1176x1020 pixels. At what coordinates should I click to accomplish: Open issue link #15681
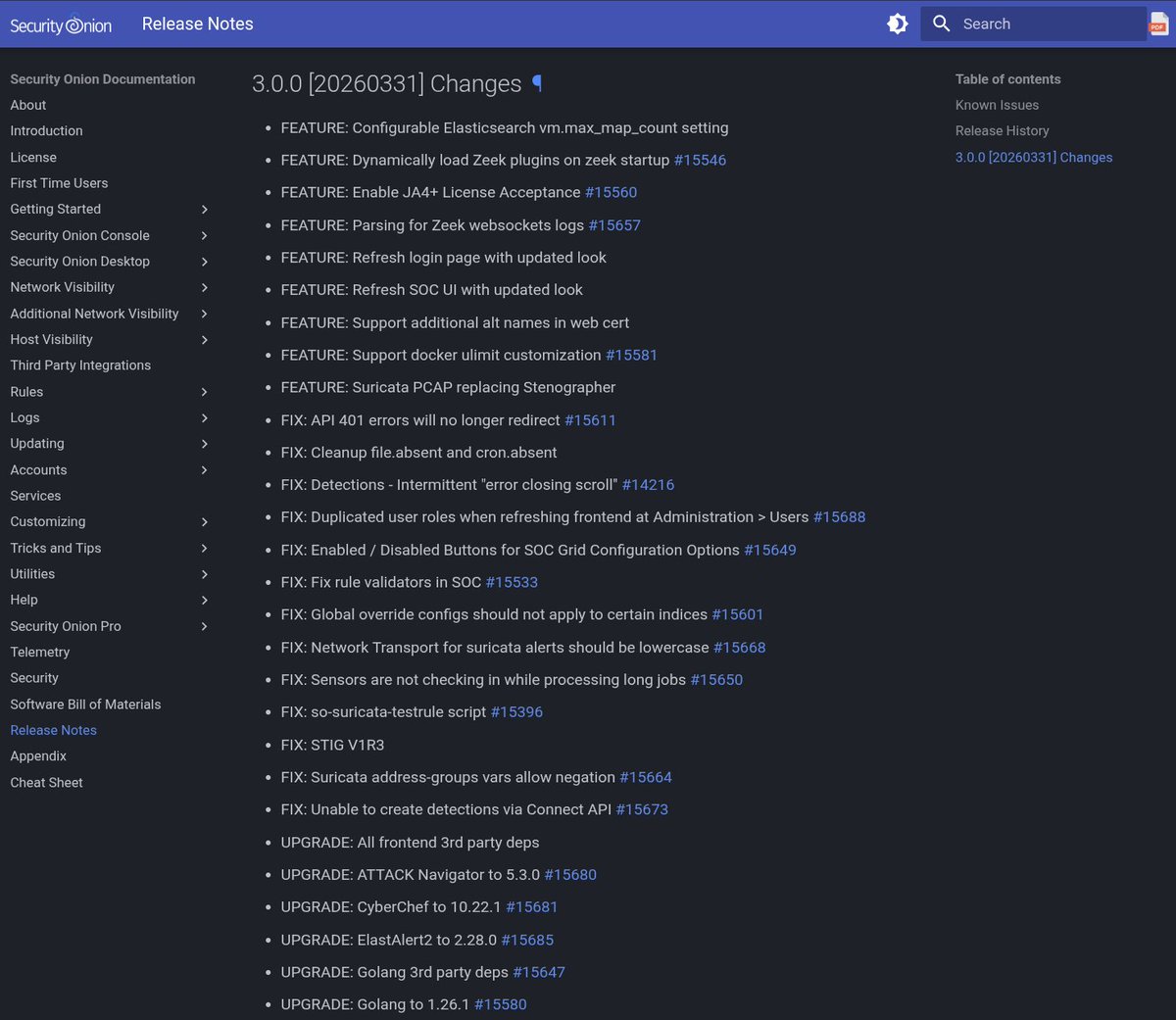pos(531,907)
